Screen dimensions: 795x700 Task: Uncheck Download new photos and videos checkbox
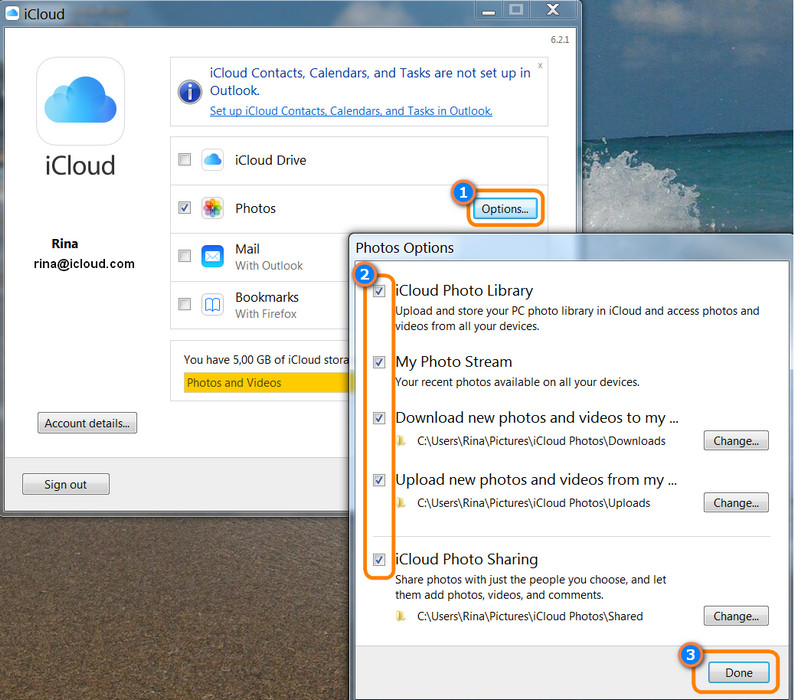pos(379,418)
